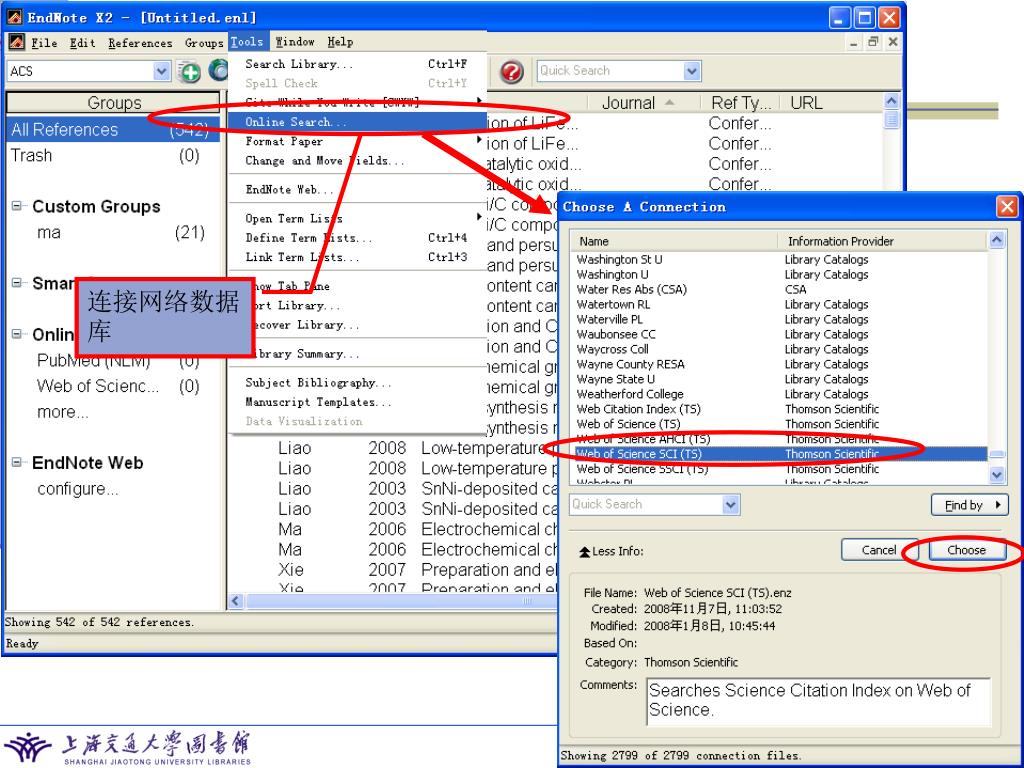Choose Format Paper menu entry
The image size is (1024, 768).
(x=357, y=141)
